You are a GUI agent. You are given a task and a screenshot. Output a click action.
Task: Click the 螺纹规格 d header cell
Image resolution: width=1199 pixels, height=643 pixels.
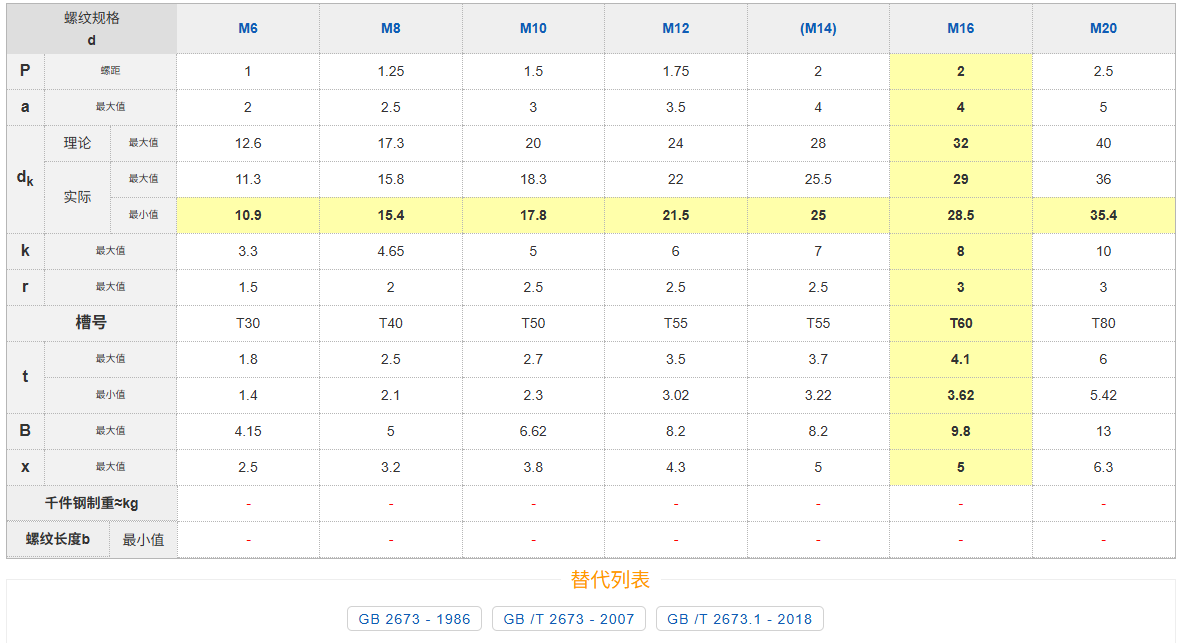(92, 29)
